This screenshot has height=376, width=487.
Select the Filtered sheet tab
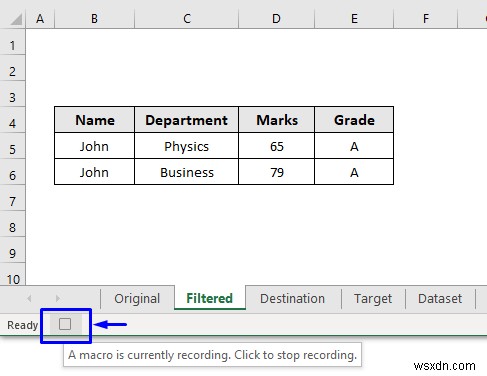(x=210, y=298)
